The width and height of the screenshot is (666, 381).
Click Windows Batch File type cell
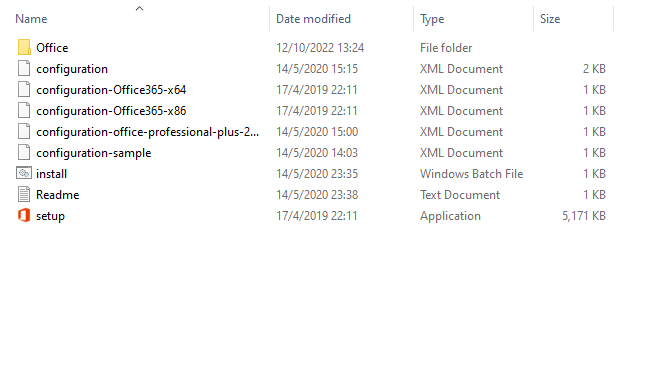tap(471, 174)
